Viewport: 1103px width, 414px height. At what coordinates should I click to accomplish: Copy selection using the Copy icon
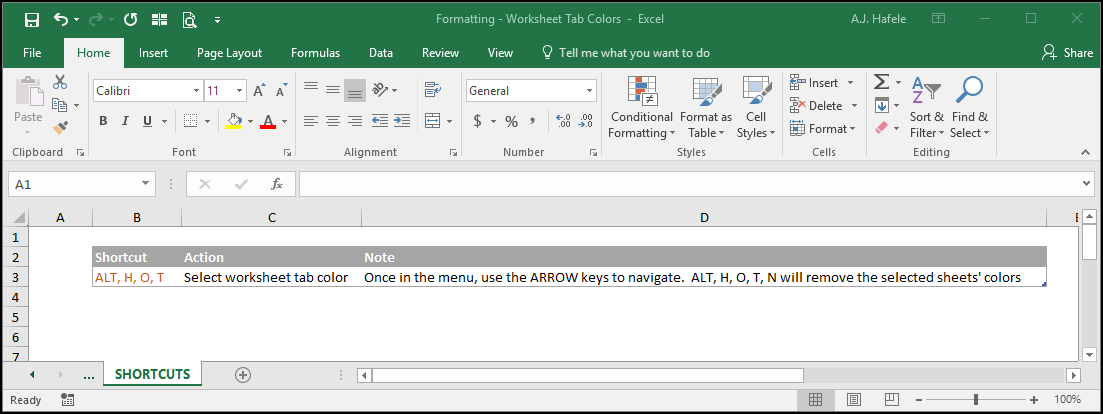click(60, 105)
